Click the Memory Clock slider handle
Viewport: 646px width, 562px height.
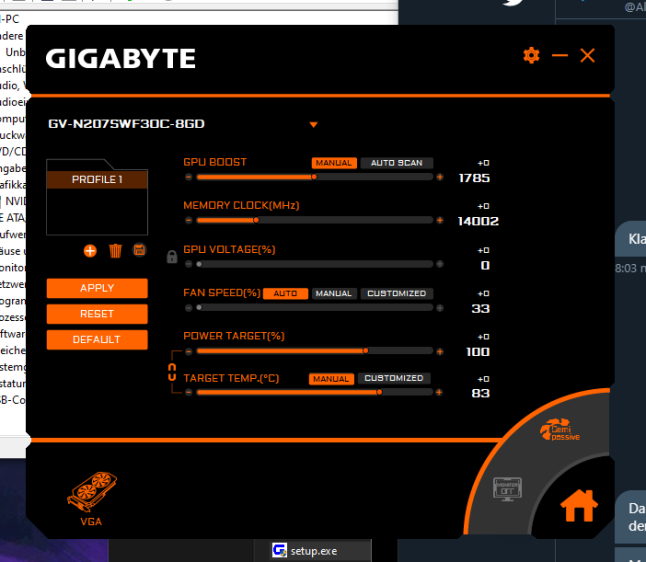tap(256, 220)
